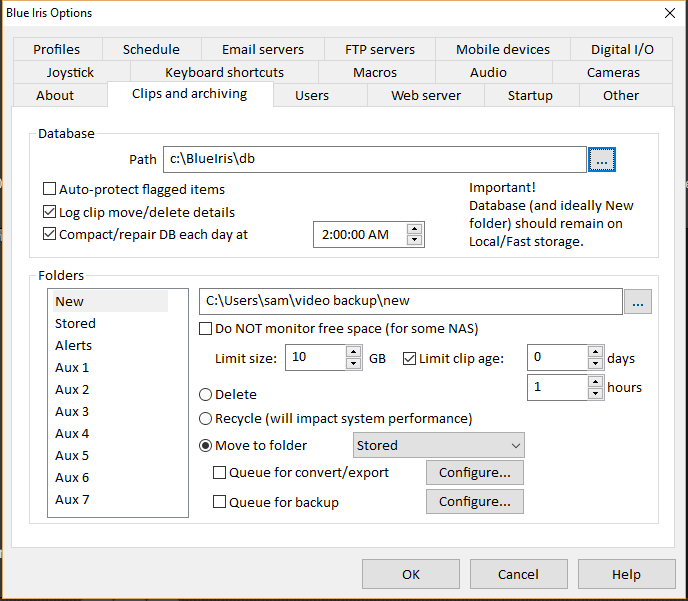Decrease Limit size GB value
Viewport: 688px width, 601px height.
click(353, 363)
